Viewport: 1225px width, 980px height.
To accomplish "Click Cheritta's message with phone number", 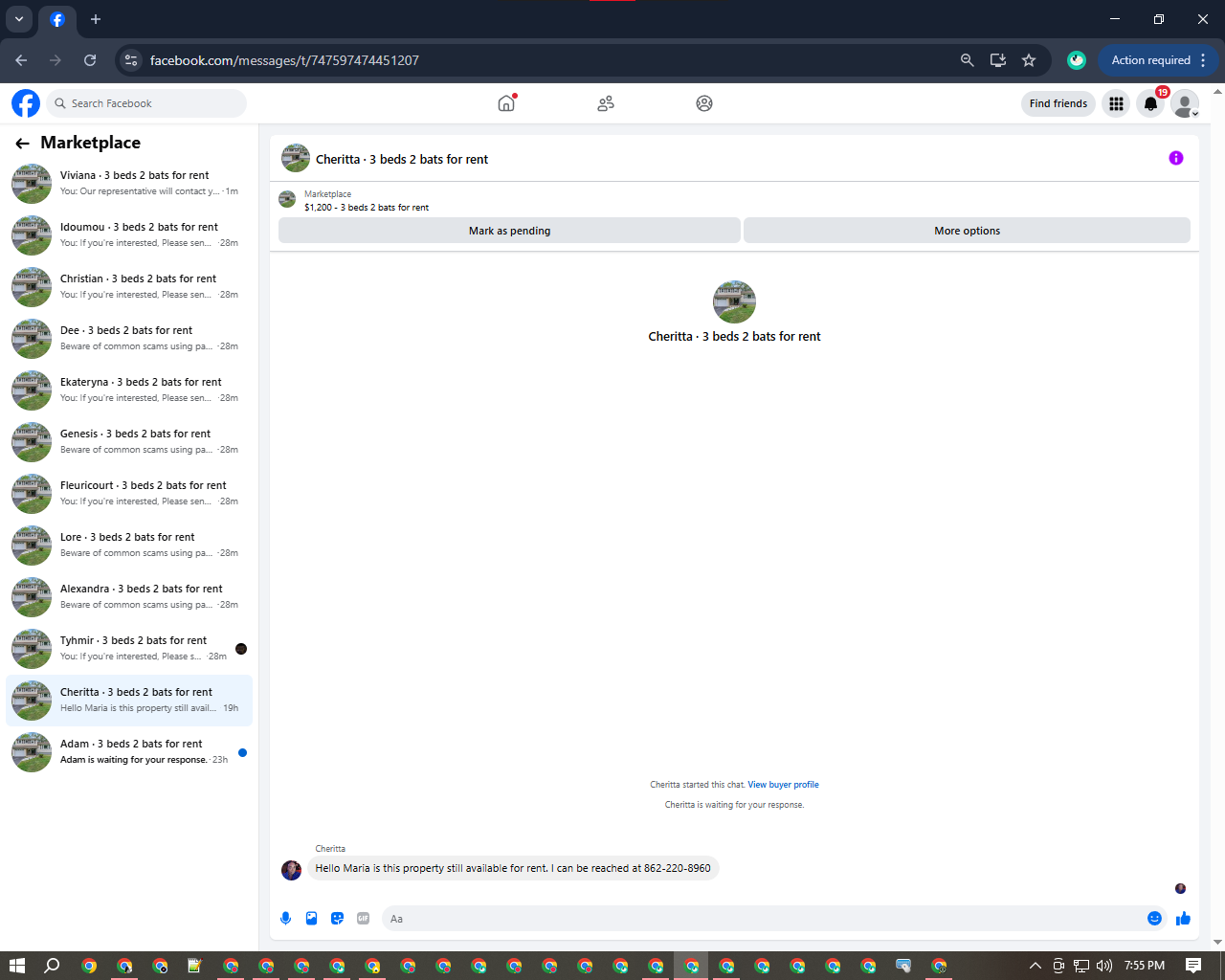I will pyautogui.click(x=513, y=869).
